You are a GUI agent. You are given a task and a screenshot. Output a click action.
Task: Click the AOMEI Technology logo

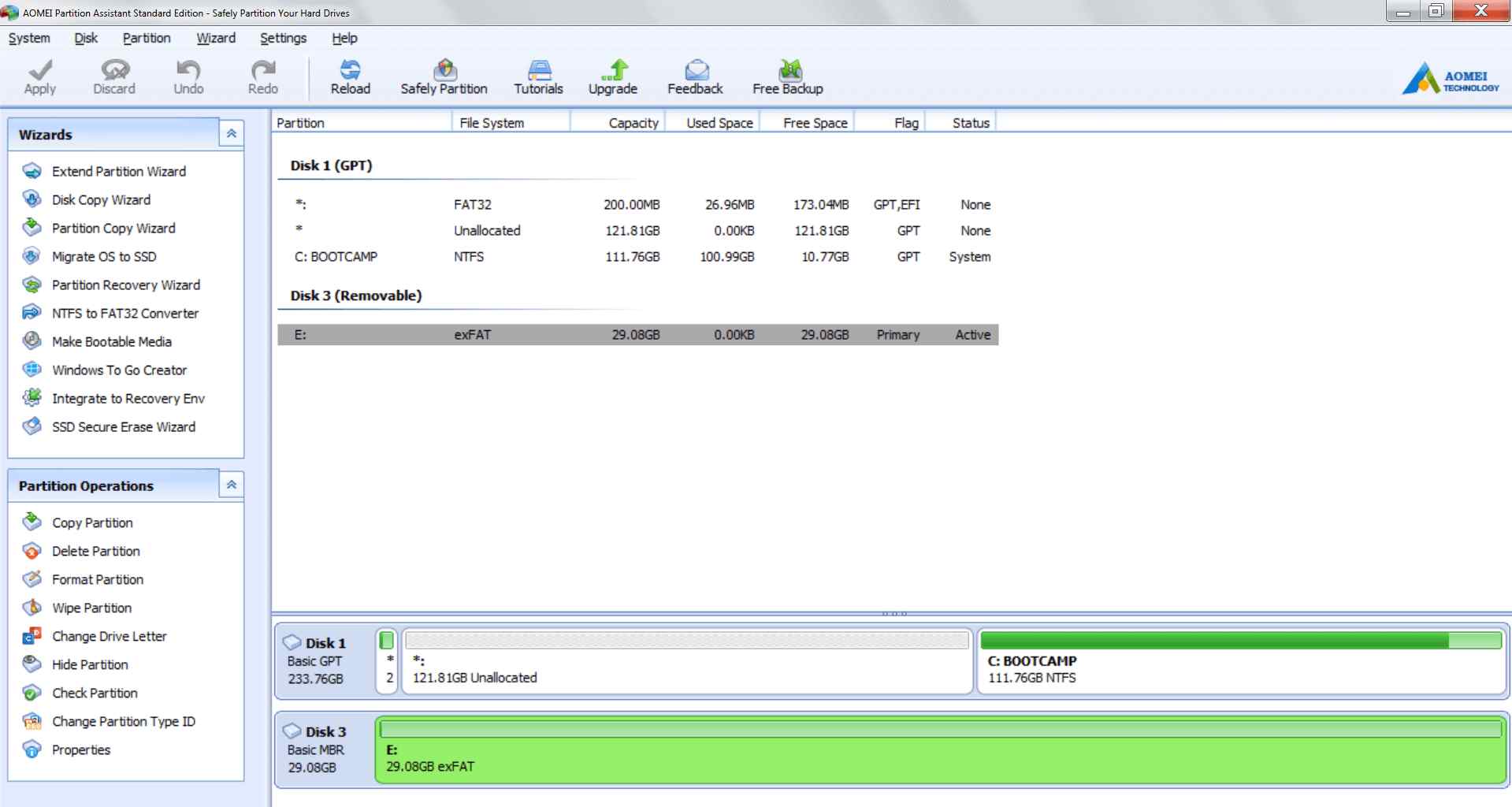click(1451, 78)
